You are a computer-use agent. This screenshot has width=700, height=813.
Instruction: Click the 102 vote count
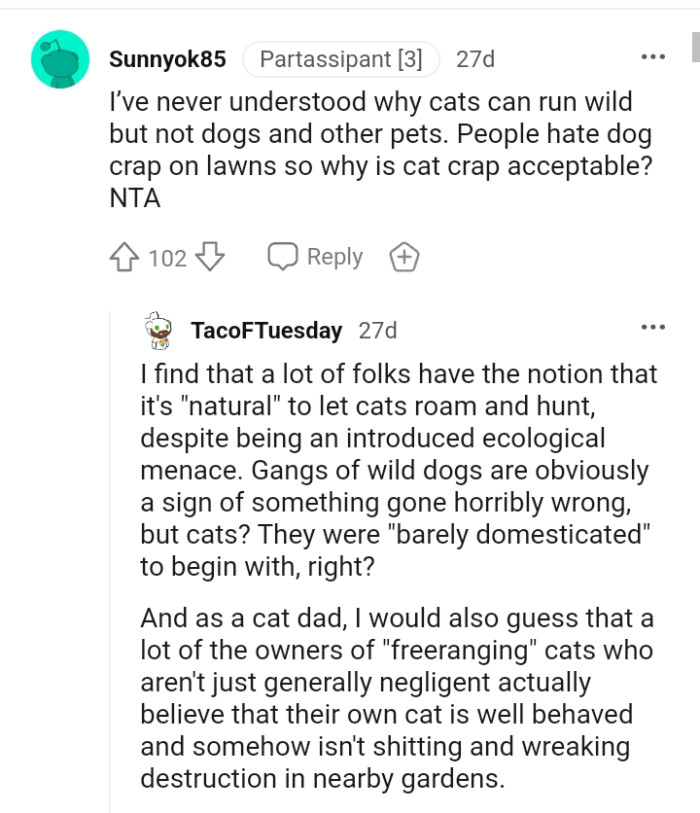pos(167,258)
